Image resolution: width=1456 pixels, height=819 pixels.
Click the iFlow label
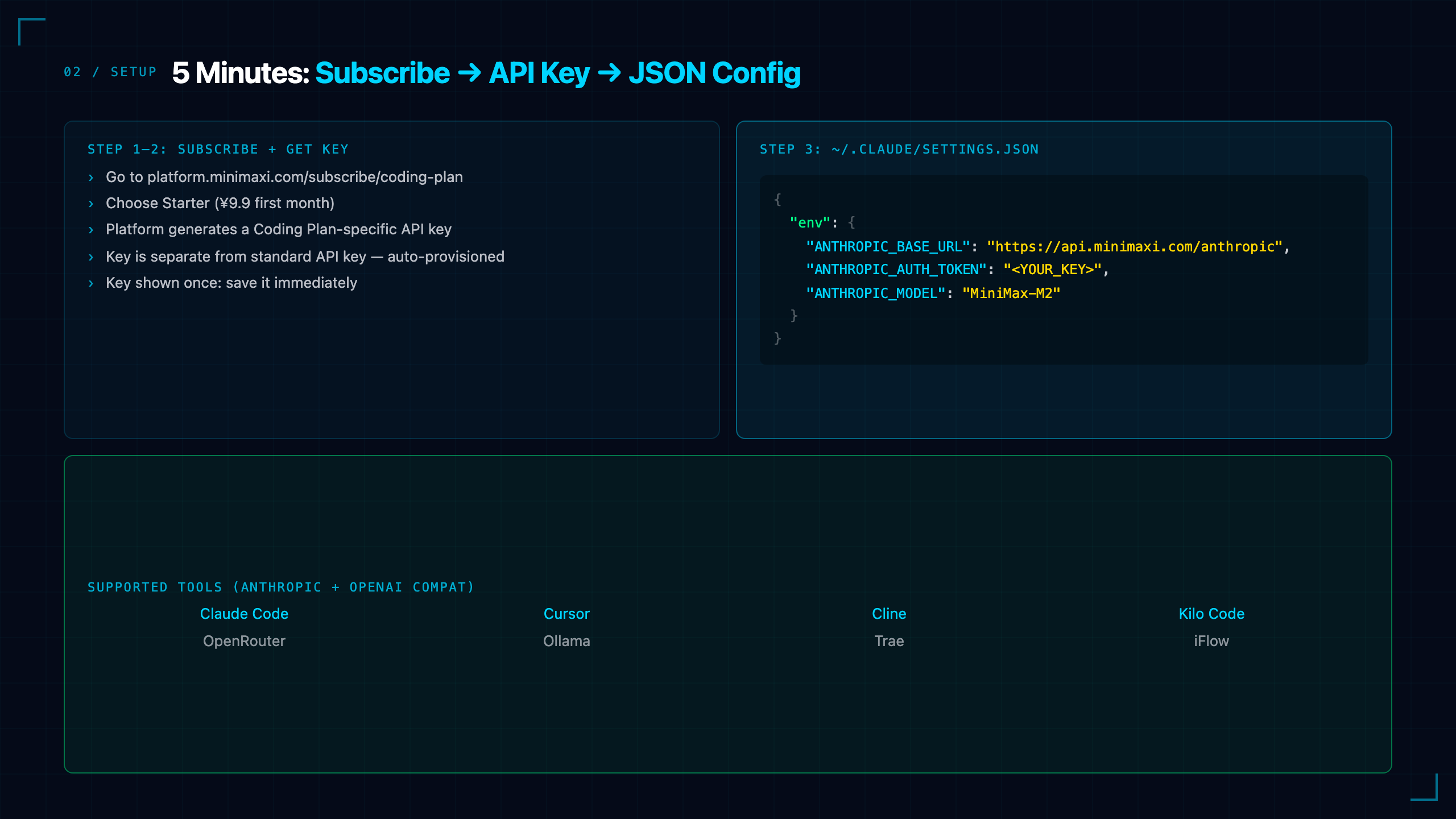(x=1211, y=641)
